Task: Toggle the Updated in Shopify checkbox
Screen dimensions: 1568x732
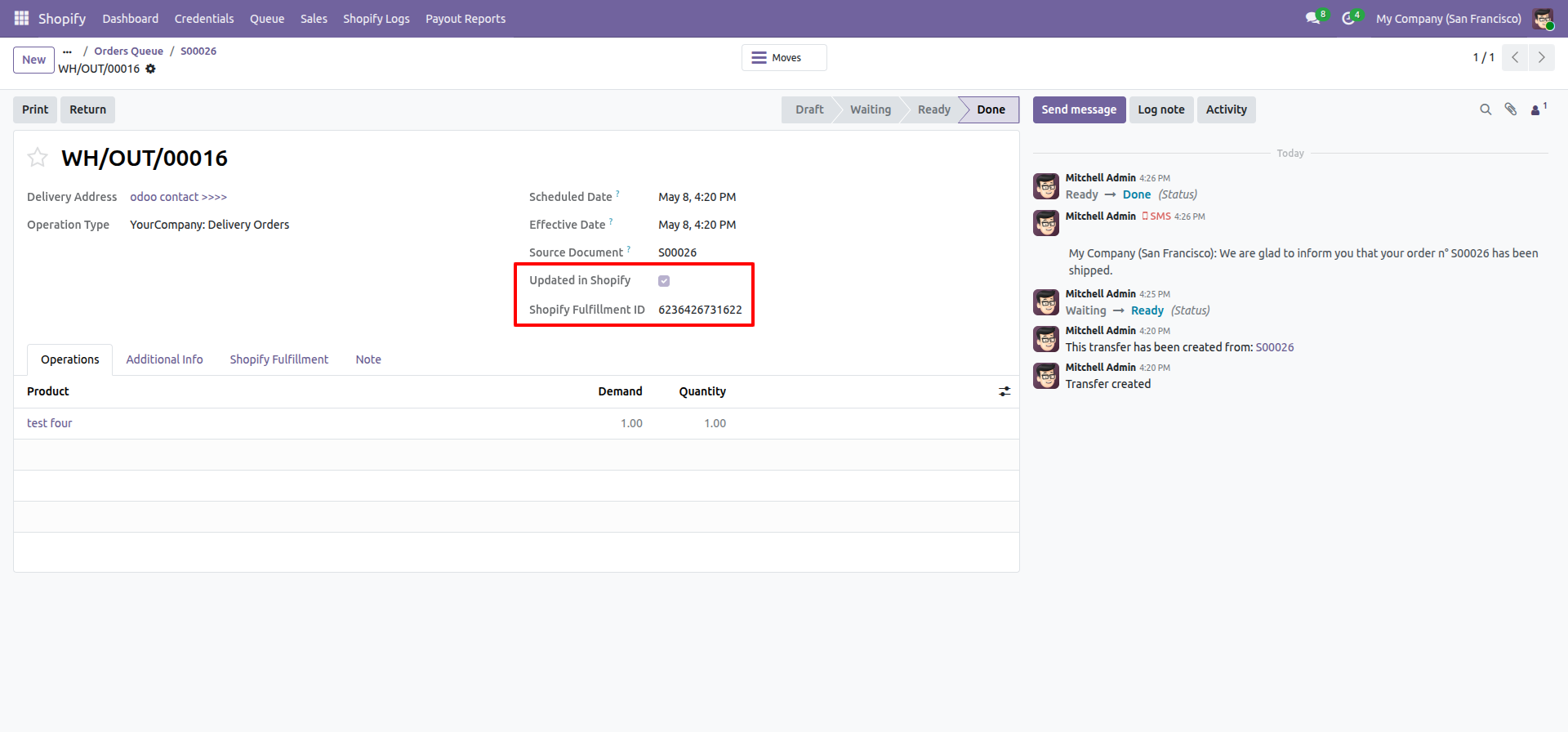Action: 664,281
